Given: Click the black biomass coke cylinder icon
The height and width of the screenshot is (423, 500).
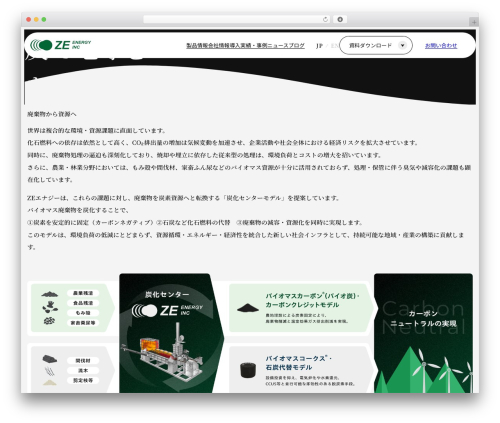Looking at the screenshot, I should click(248, 370).
